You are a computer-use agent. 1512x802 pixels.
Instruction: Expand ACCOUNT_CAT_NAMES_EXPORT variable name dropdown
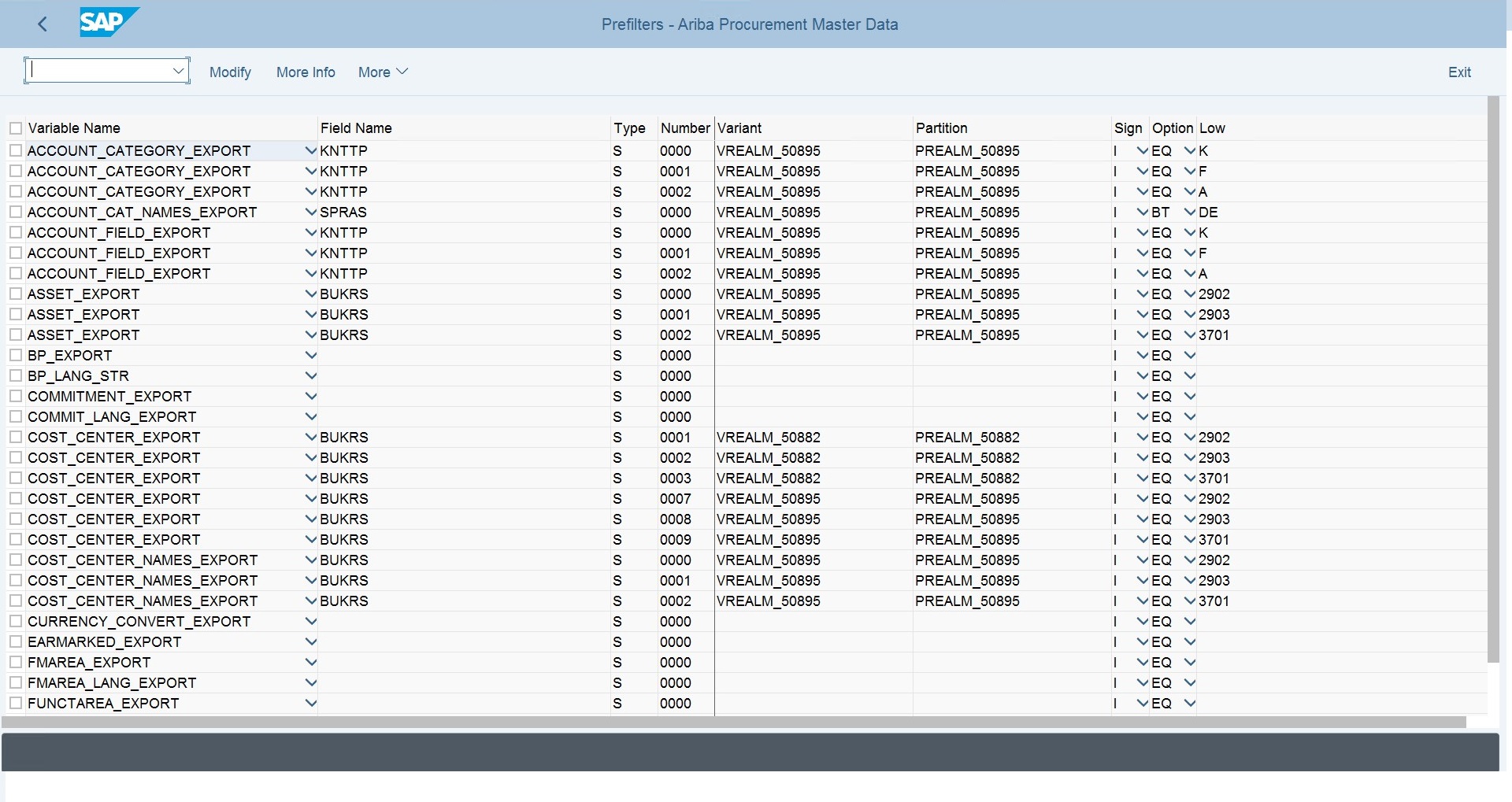coord(310,212)
